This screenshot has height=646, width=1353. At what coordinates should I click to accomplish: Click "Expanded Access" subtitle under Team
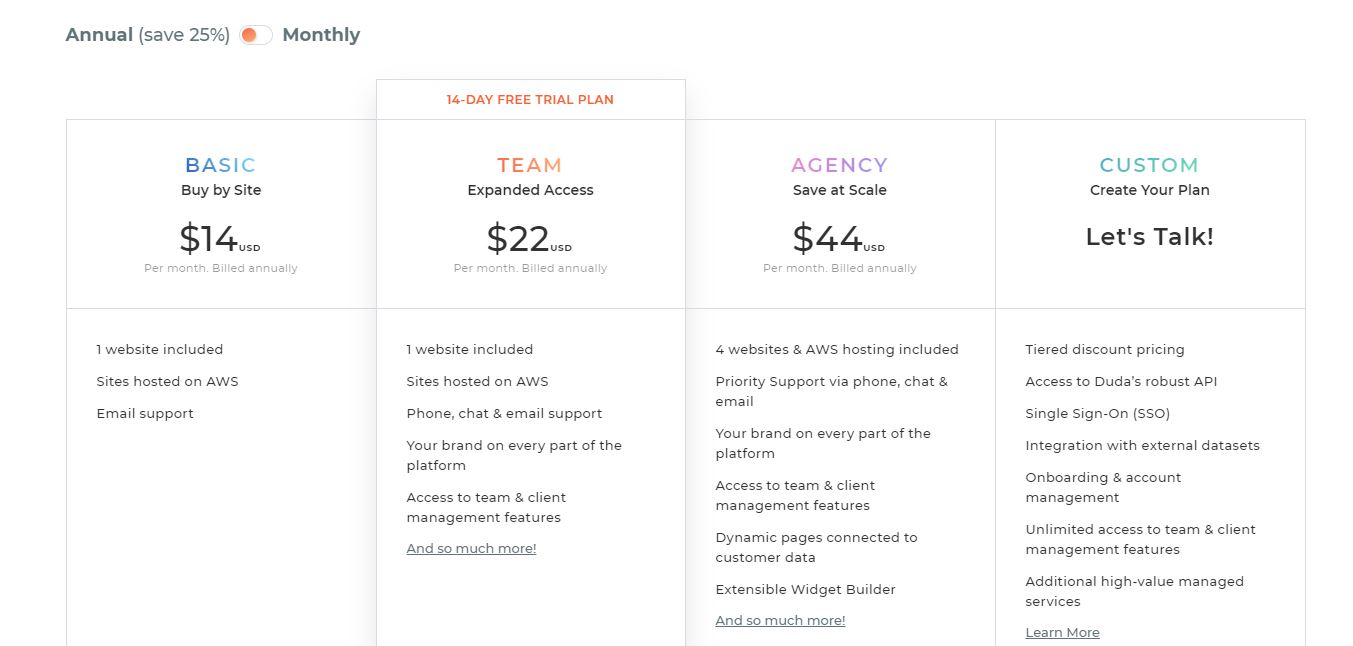pyautogui.click(x=530, y=190)
